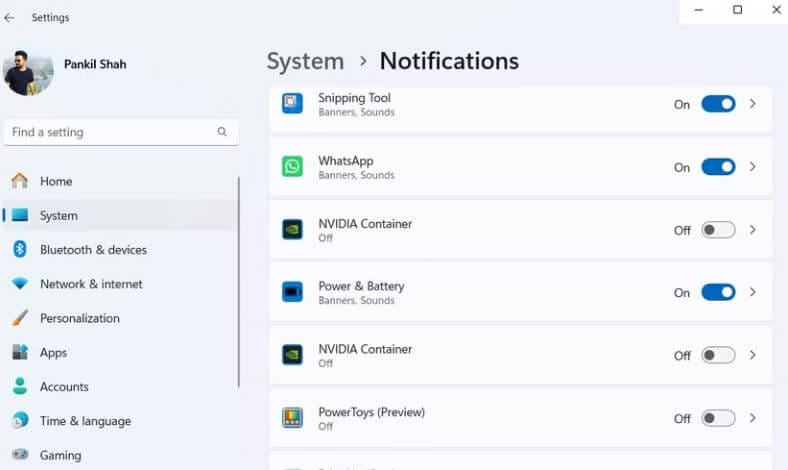Image resolution: width=788 pixels, height=470 pixels.
Task: Turn on the NVIDIA Container toggle above PowerToys
Action: coord(718,355)
